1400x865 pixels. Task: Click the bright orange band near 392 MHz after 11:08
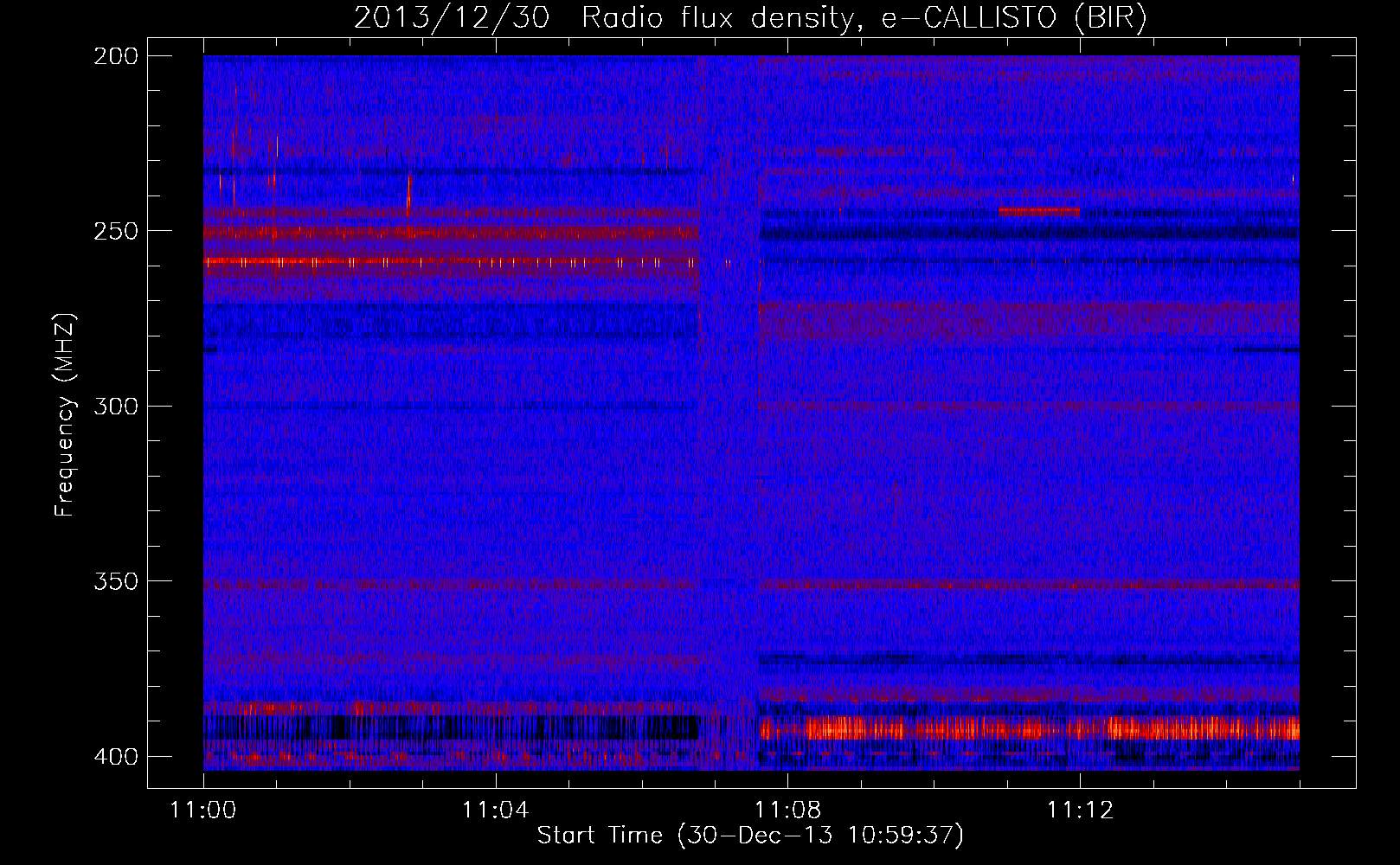click(1030, 728)
